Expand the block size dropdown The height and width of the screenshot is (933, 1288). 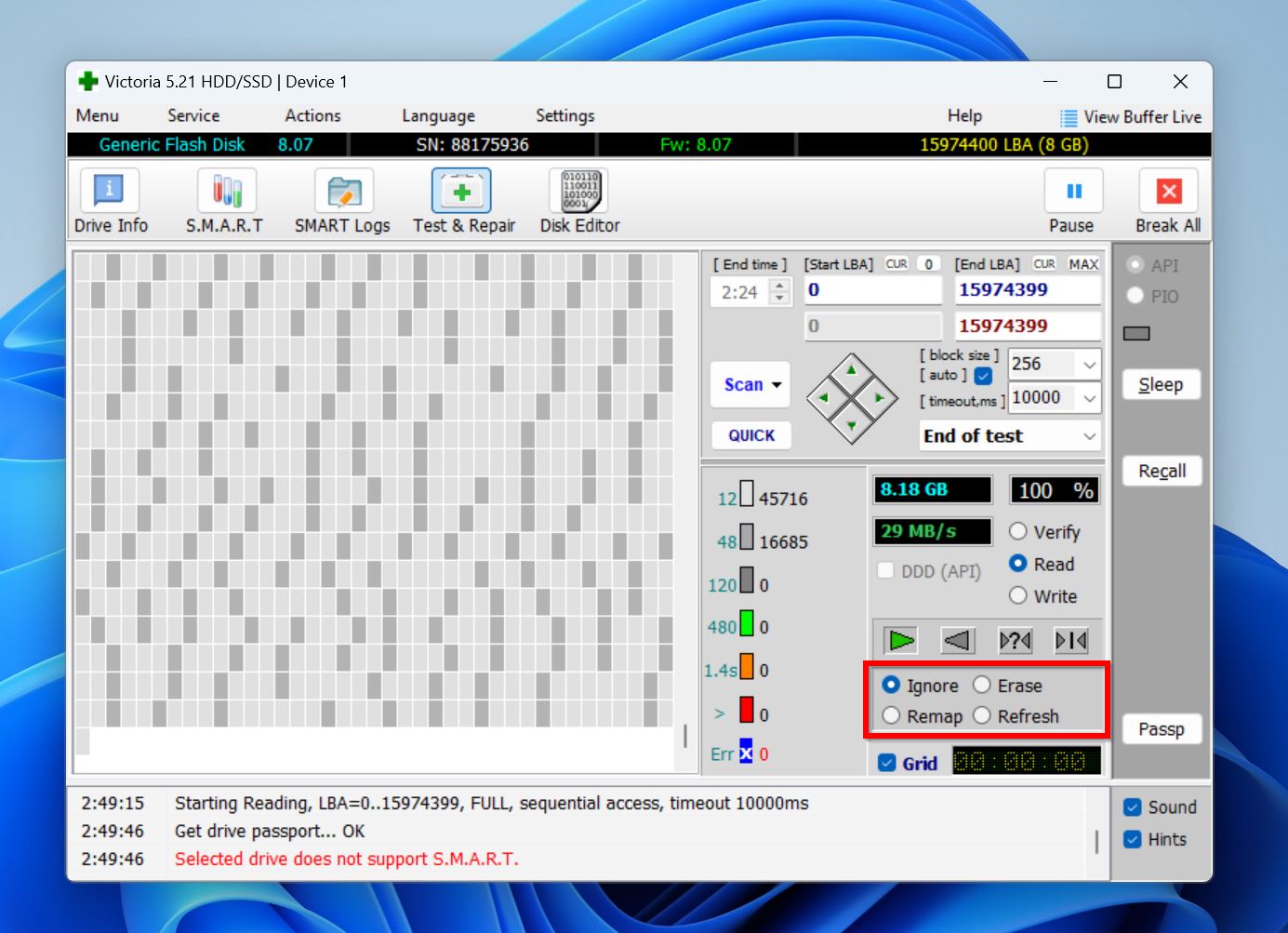pyautogui.click(x=1089, y=365)
